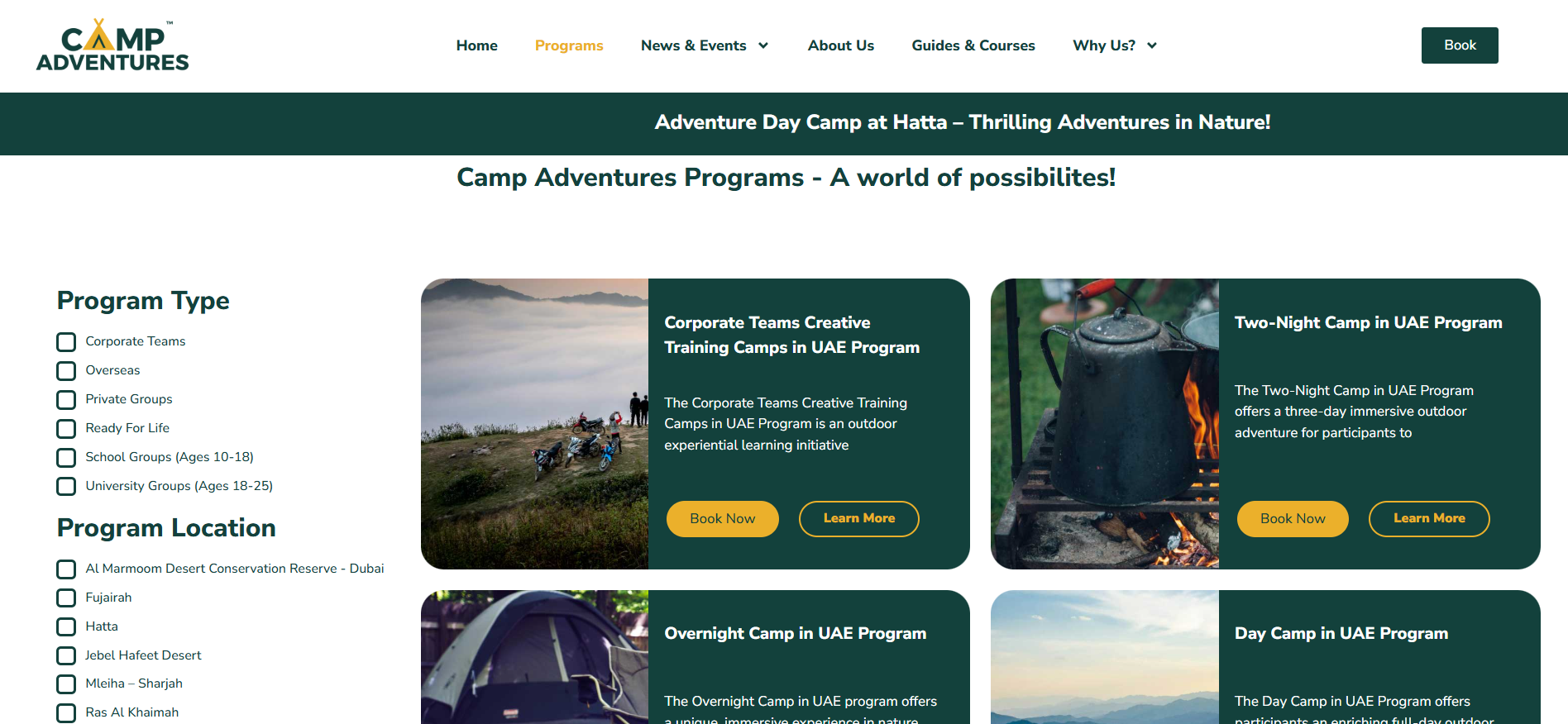The height and width of the screenshot is (724, 1568).
Task: Enable the Overseas program type filter
Action: pos(66,371)
